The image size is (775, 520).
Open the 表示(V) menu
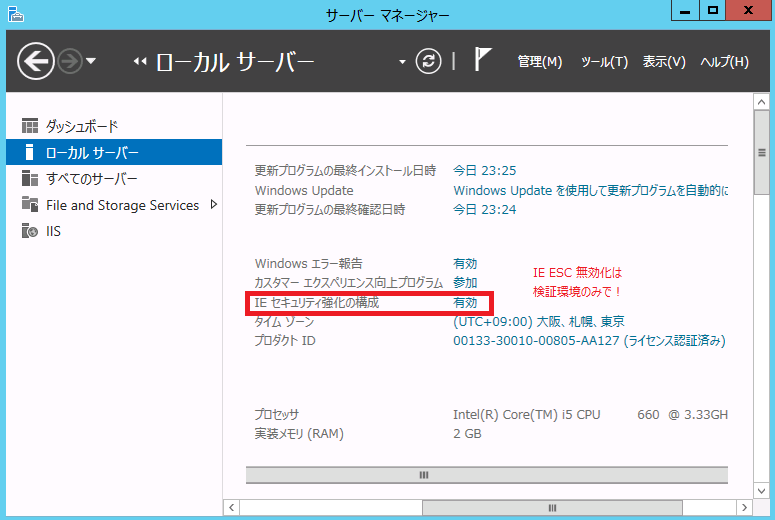click(664, 62)
